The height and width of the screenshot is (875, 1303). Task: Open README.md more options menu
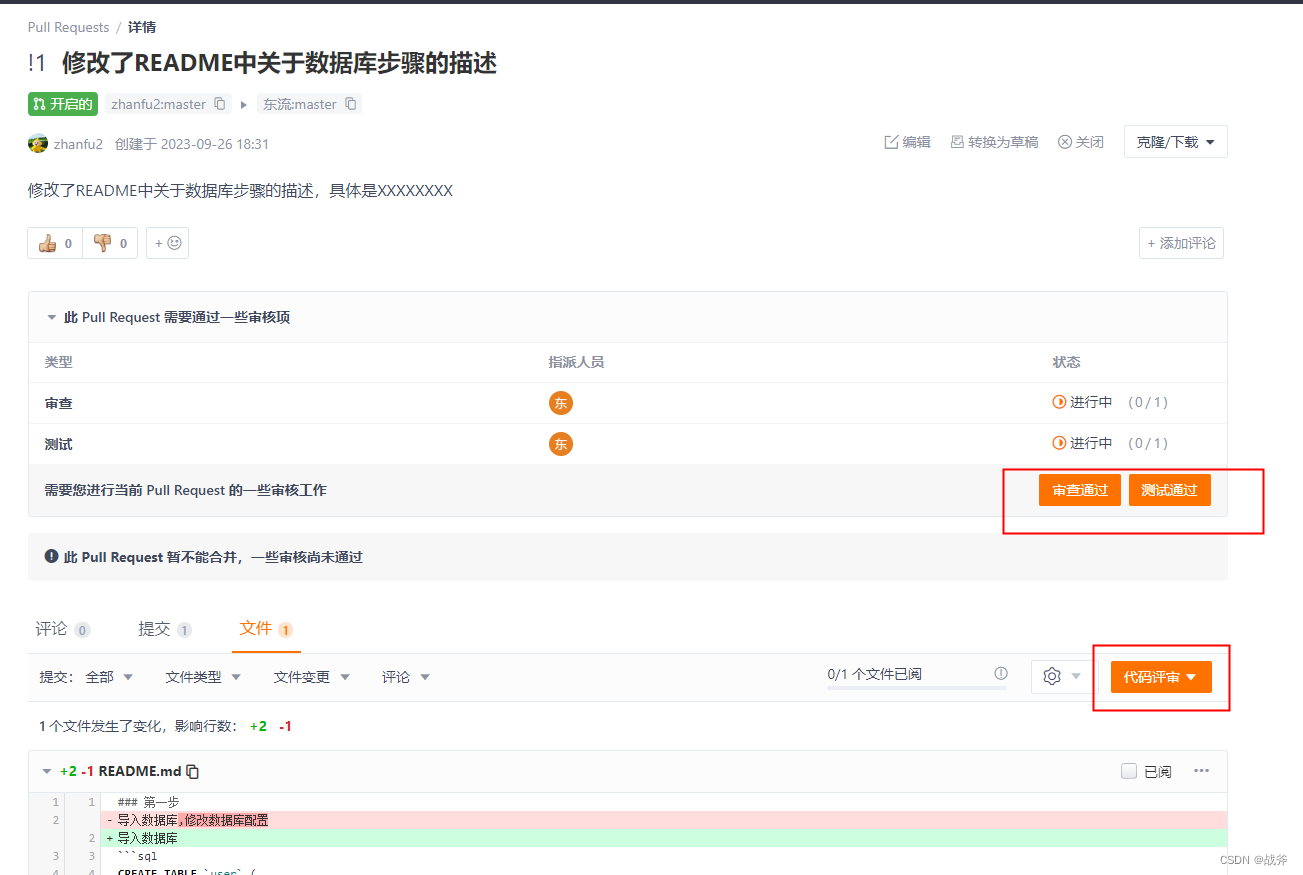coord(1202,771)
